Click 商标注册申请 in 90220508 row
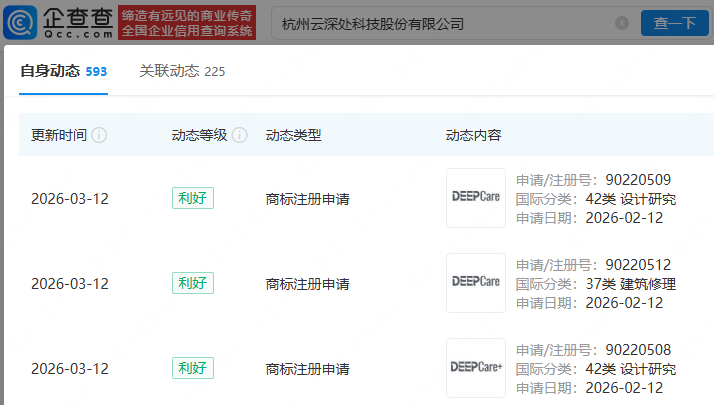The height and width of the screenshot is (405, 714). pyautogui.click(x=307, y=369)
